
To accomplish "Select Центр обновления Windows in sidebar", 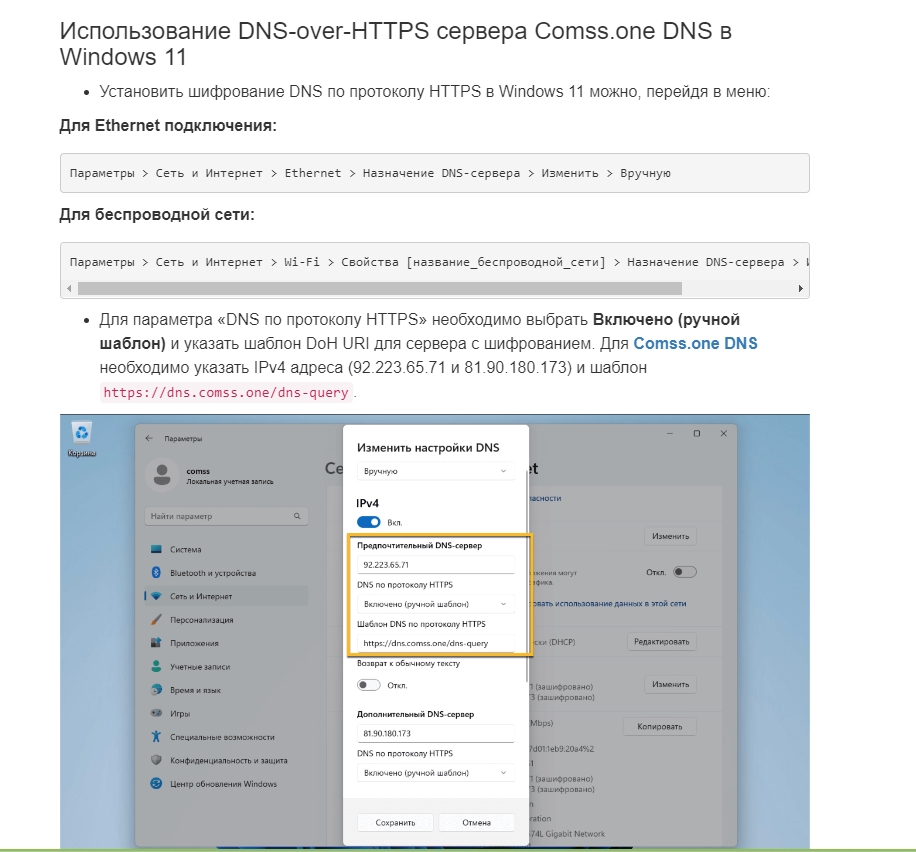I will coord(226,783).
